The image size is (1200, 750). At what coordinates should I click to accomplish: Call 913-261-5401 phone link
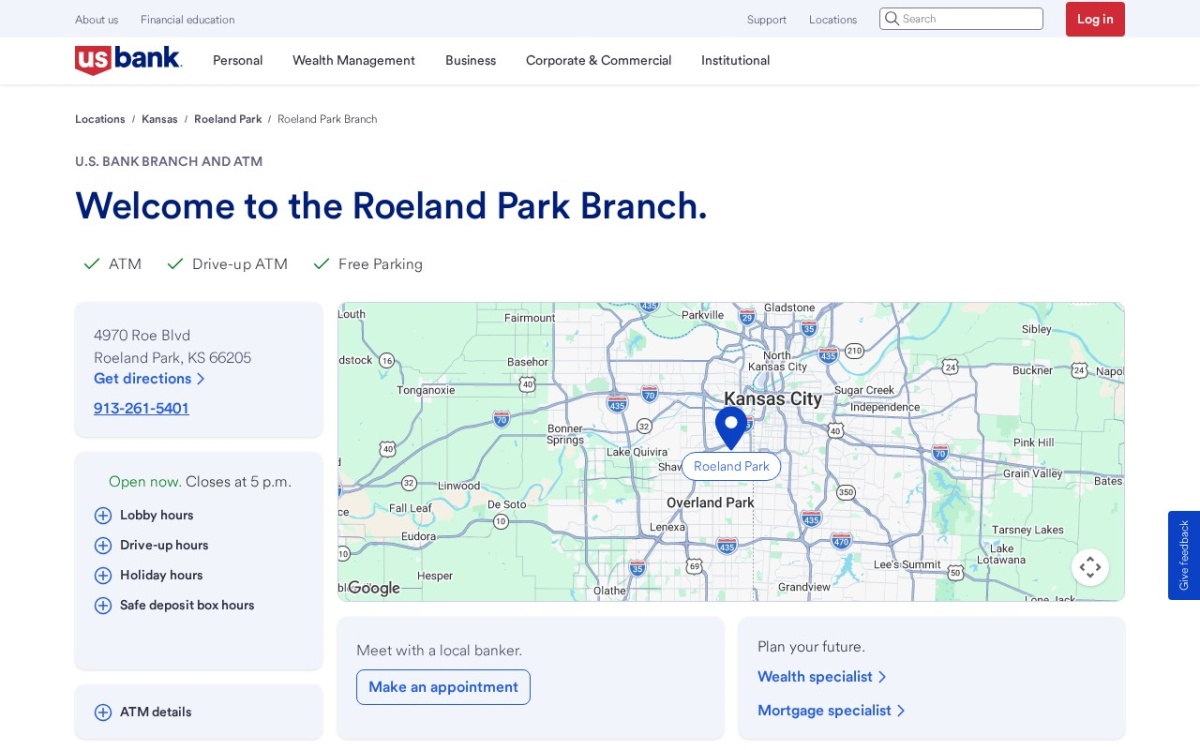[141, 408]
